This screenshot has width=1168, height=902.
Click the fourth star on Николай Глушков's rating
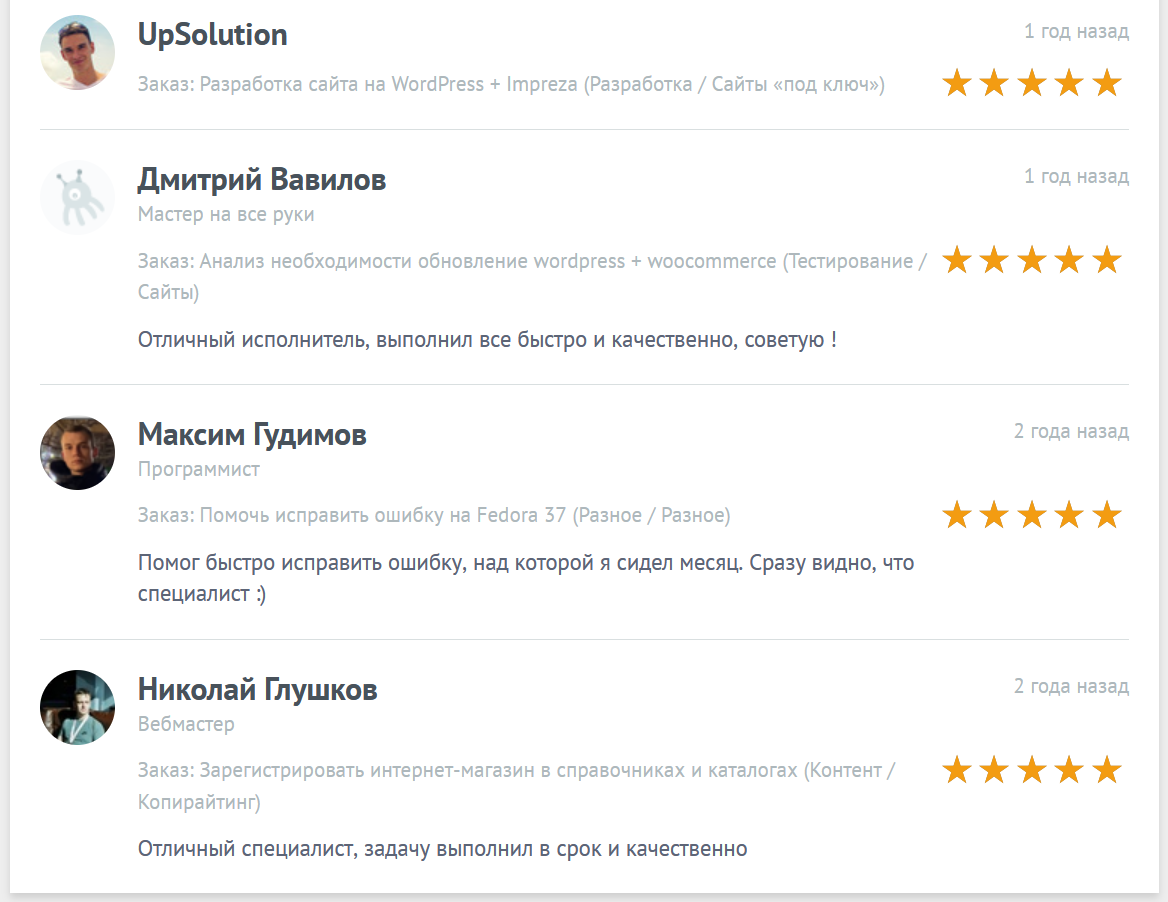(x=1068, y=771)
